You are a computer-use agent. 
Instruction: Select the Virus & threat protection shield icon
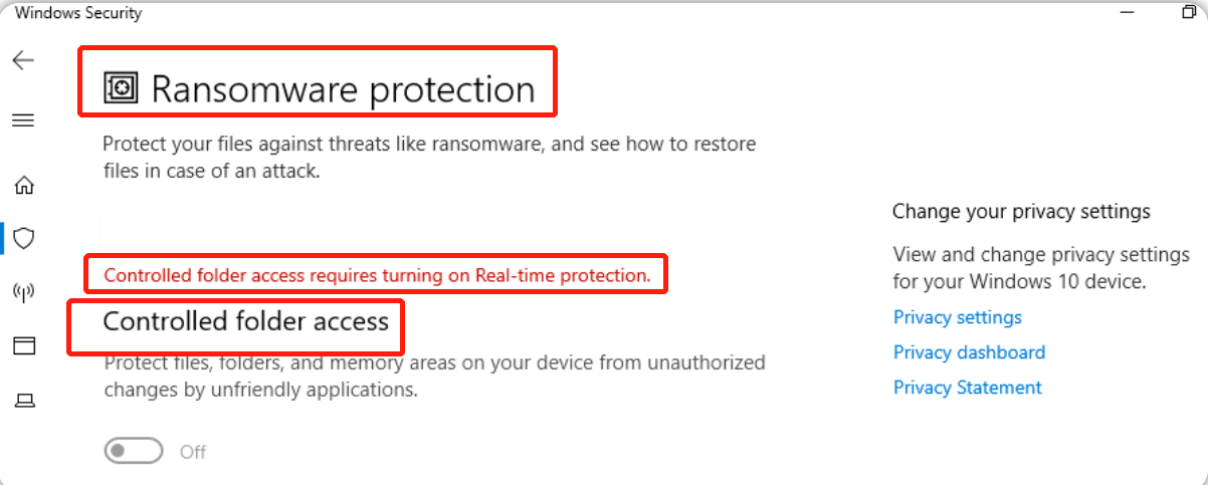coord(23,238)
